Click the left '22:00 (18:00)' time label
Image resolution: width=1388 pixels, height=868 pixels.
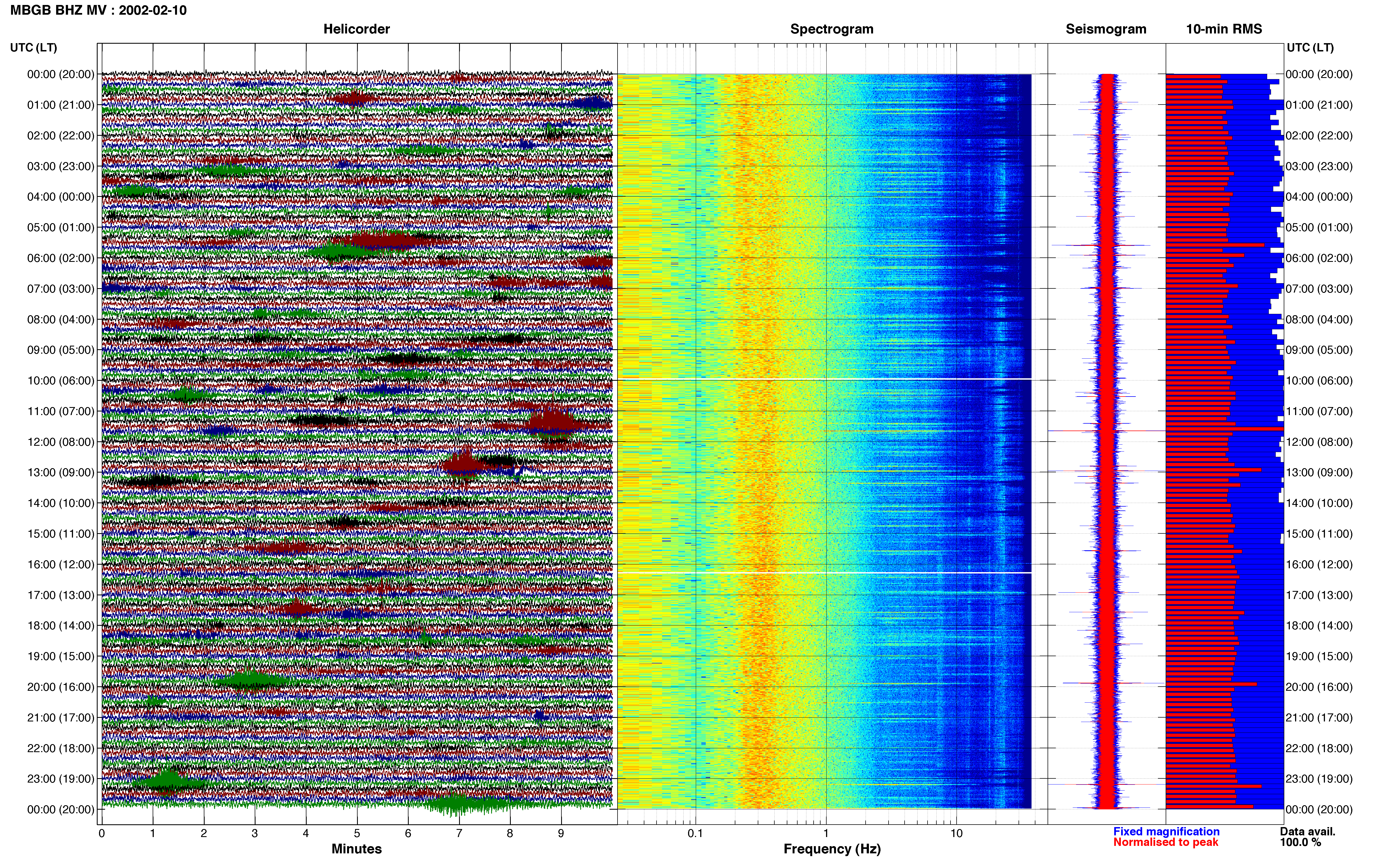[x=61, y=748]
